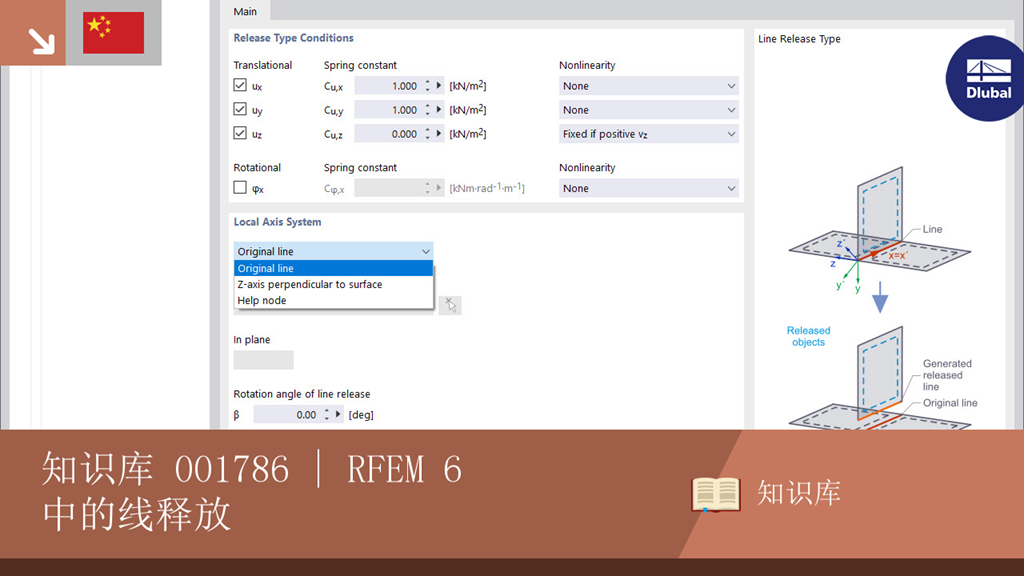The height and width of the screenshot is (576, 1024).
Task: Toggle the uz translational checkbox
Action: [x=240, y=133]
